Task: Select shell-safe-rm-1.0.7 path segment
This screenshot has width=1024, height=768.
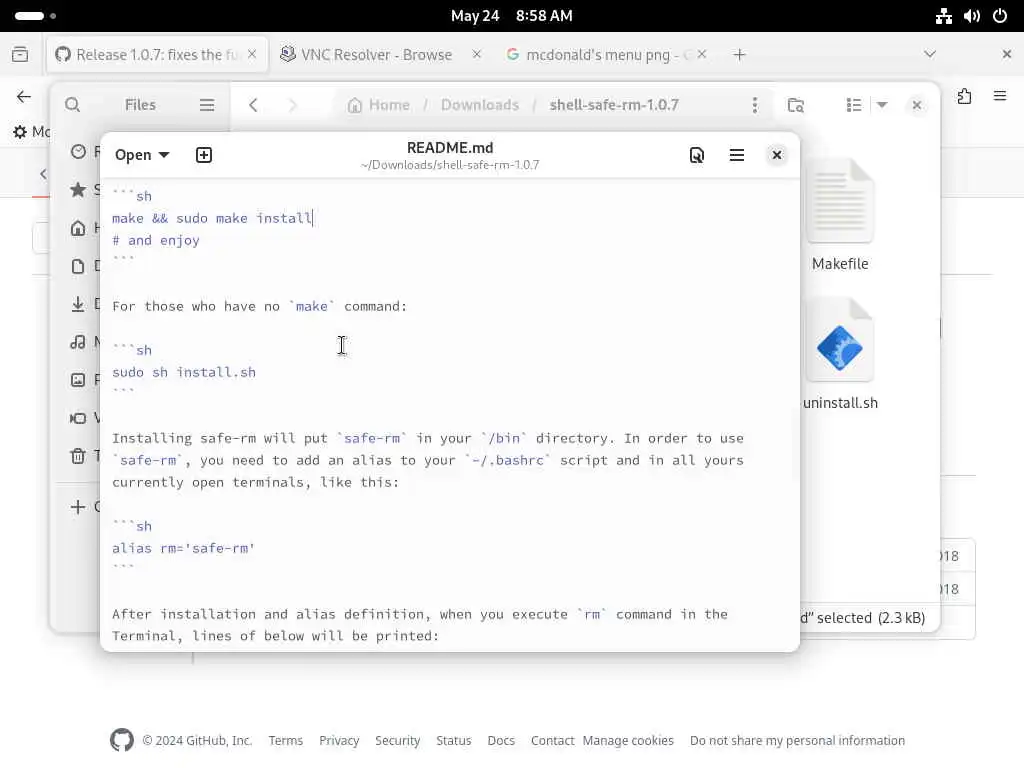Action: 614,105
